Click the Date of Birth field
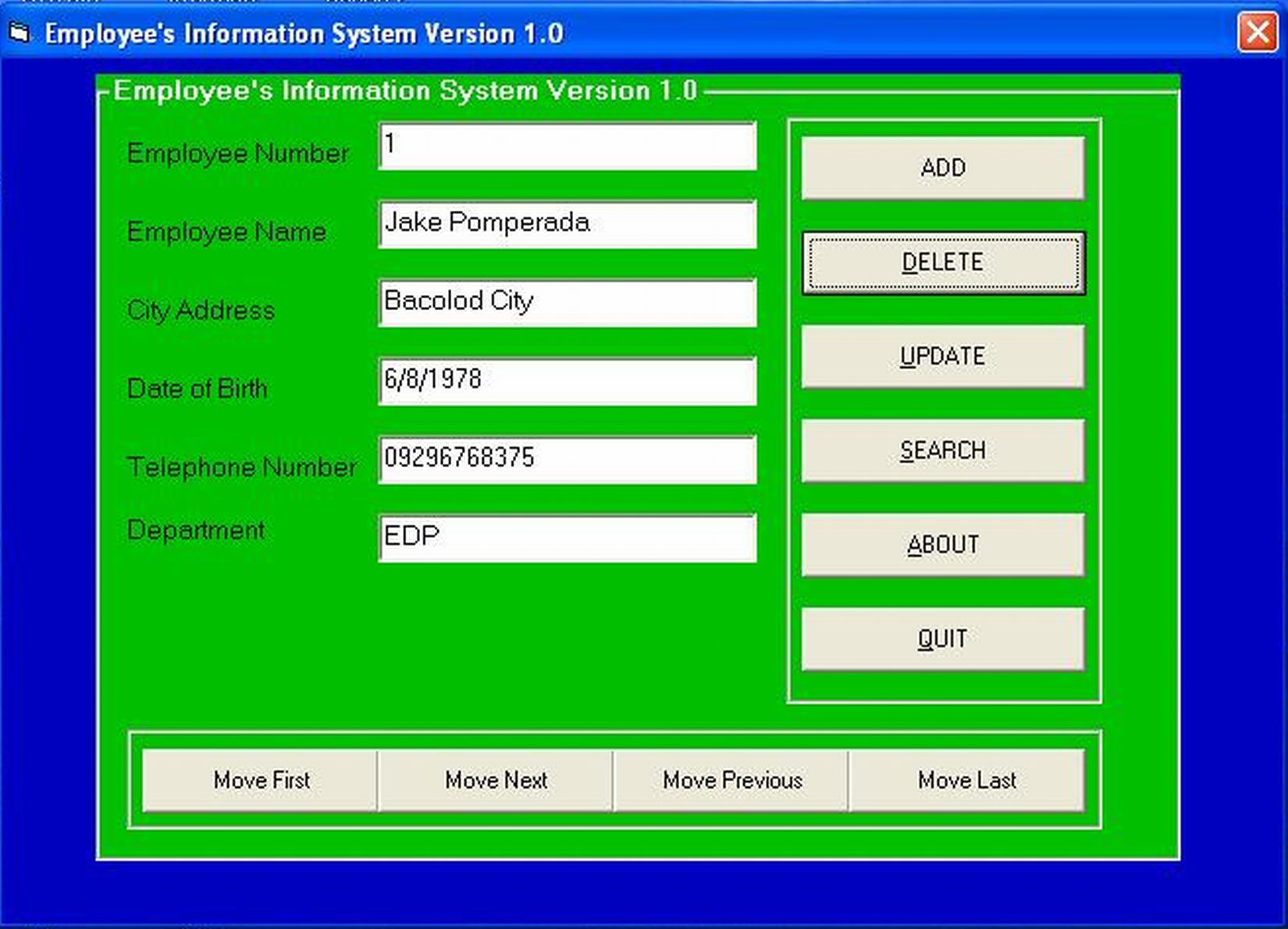 coord(566,381)
